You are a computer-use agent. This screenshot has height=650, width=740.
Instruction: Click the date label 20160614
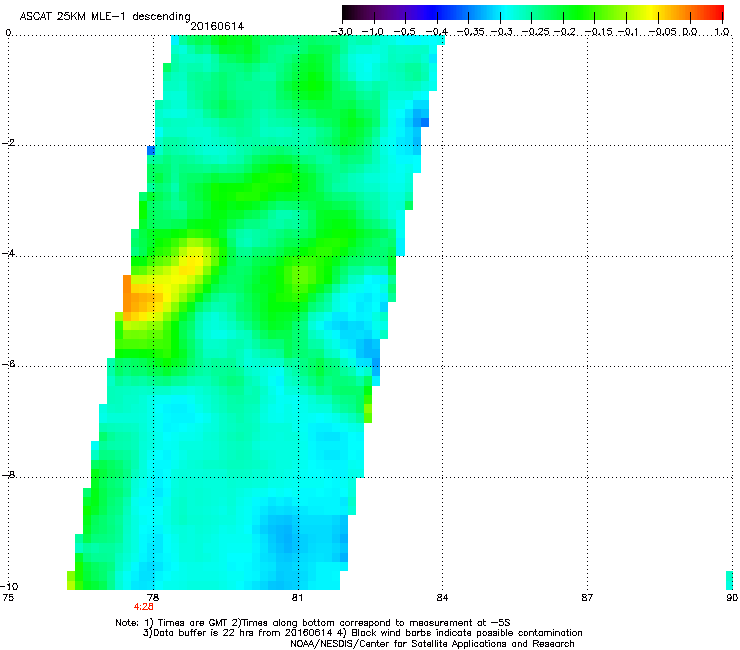click(217, 26)
